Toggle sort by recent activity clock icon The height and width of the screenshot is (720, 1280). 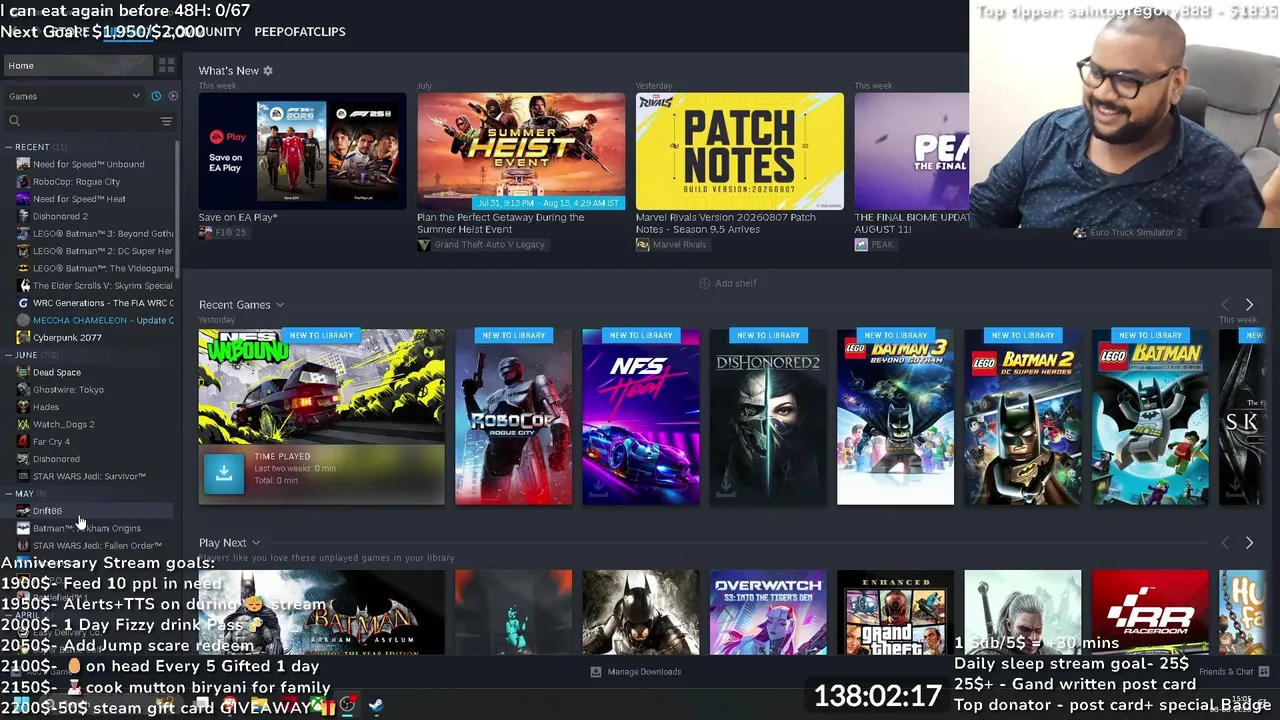(x=156, y=96)
